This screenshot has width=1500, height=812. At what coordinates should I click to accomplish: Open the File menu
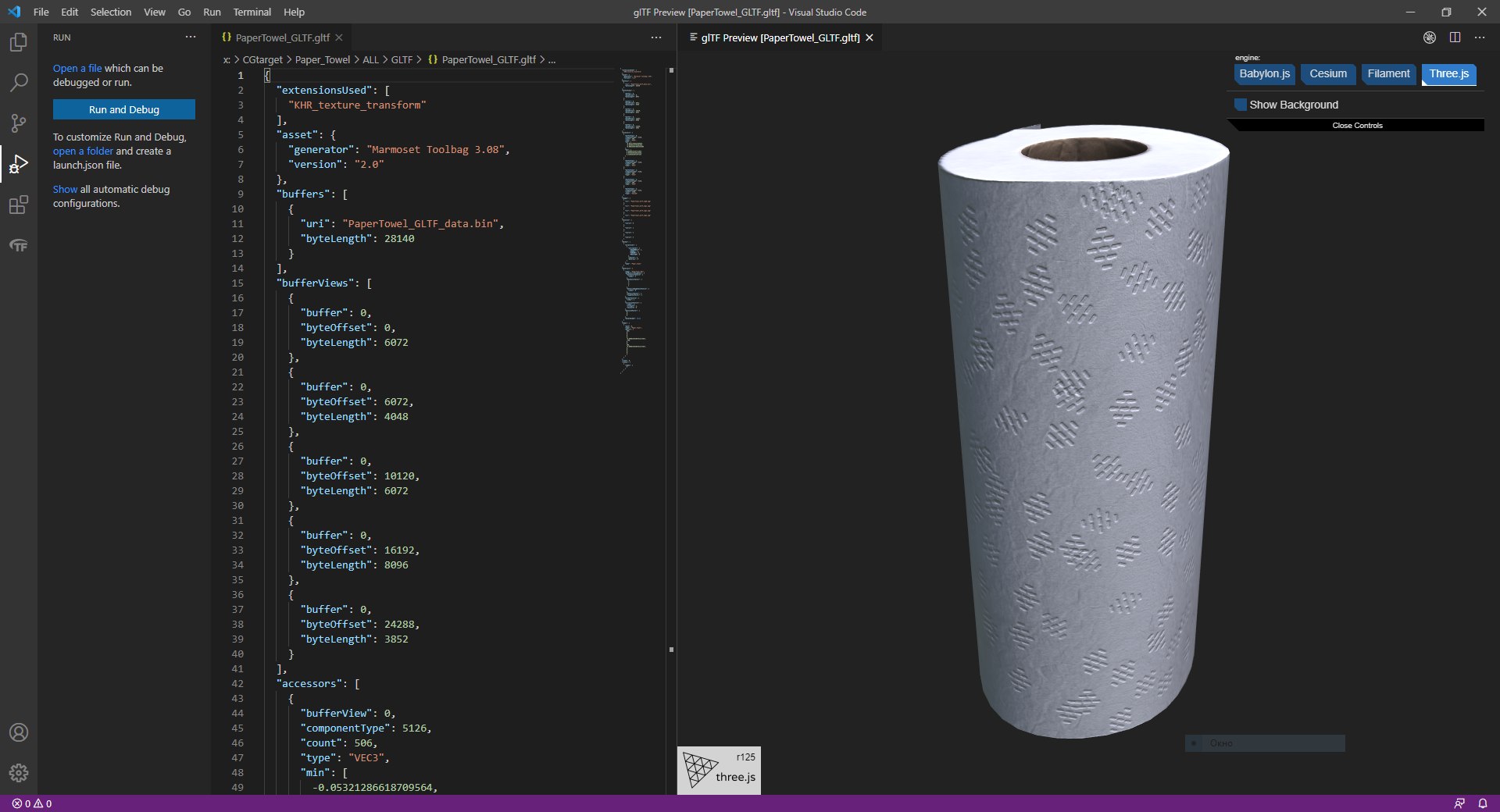(41, 12)
